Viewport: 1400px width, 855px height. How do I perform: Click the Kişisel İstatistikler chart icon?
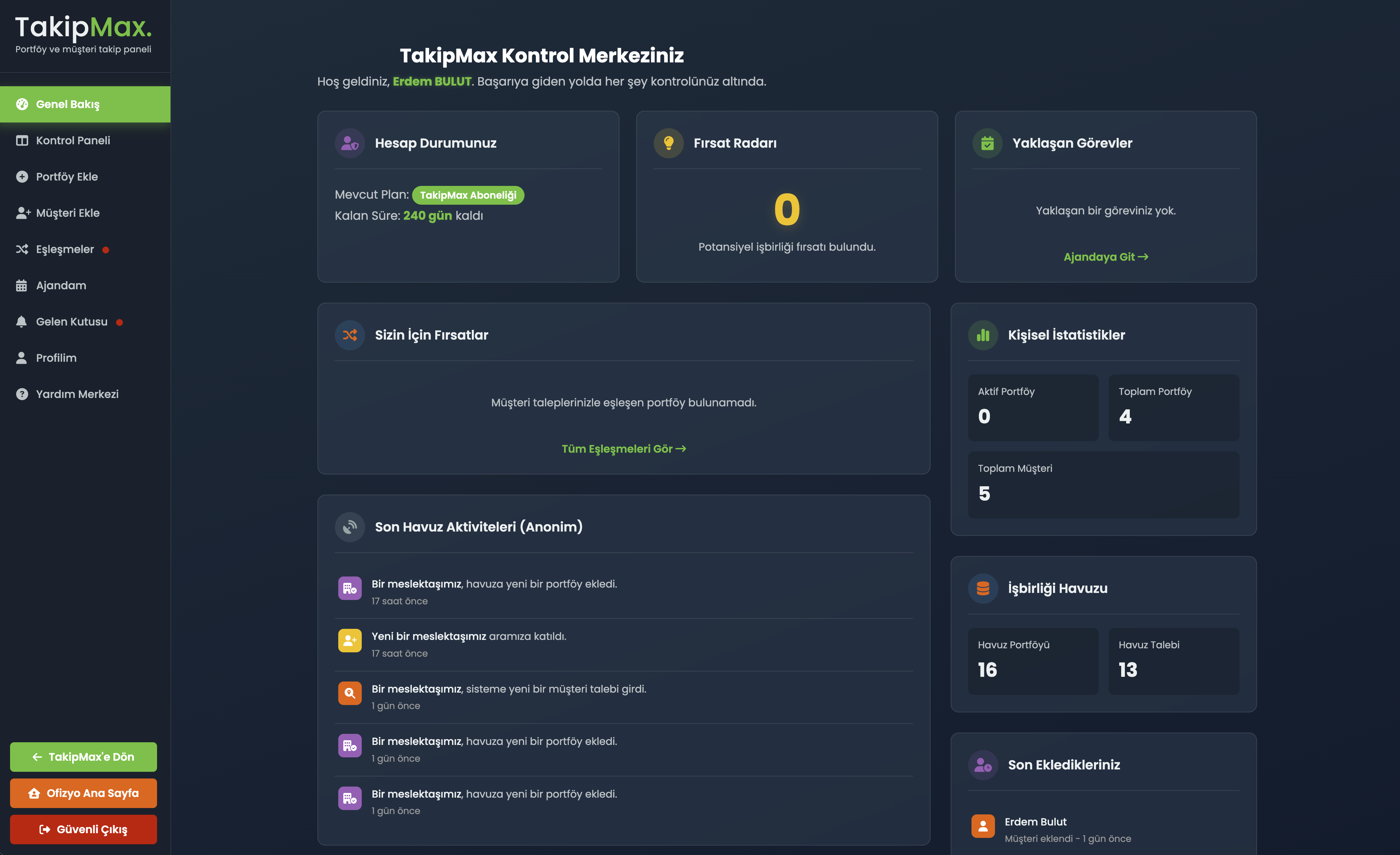click(983, 335)
